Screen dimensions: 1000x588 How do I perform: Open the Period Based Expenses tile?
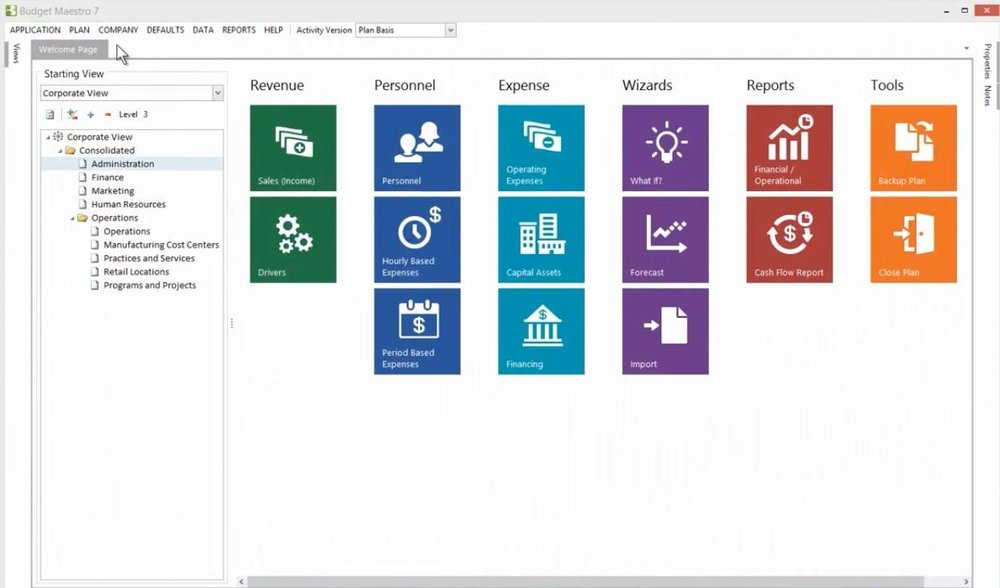pos(417,332)
